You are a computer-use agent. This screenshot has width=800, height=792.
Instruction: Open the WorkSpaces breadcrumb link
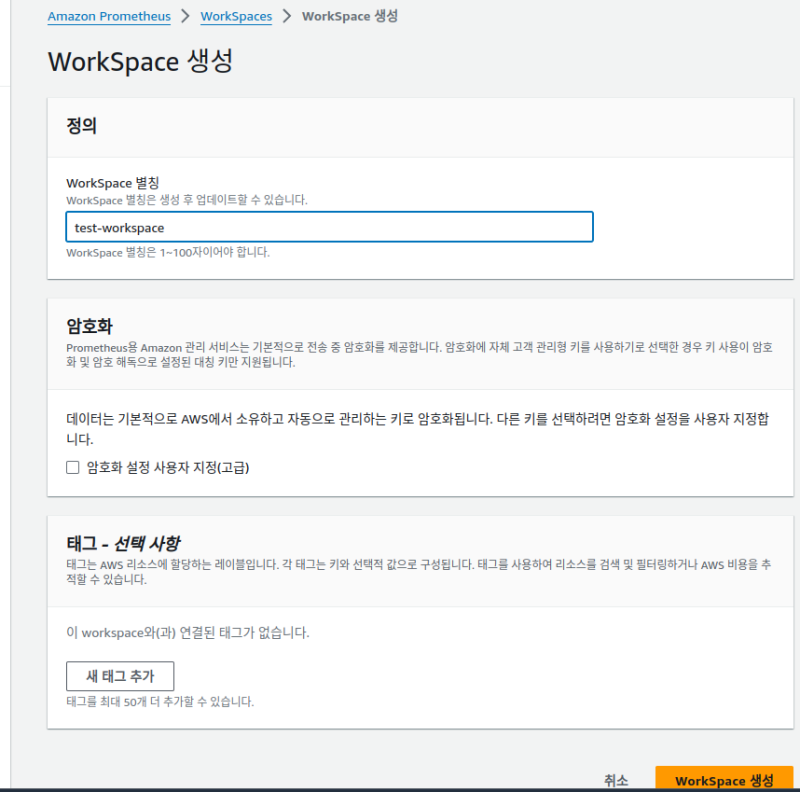(x=236, y=16)
